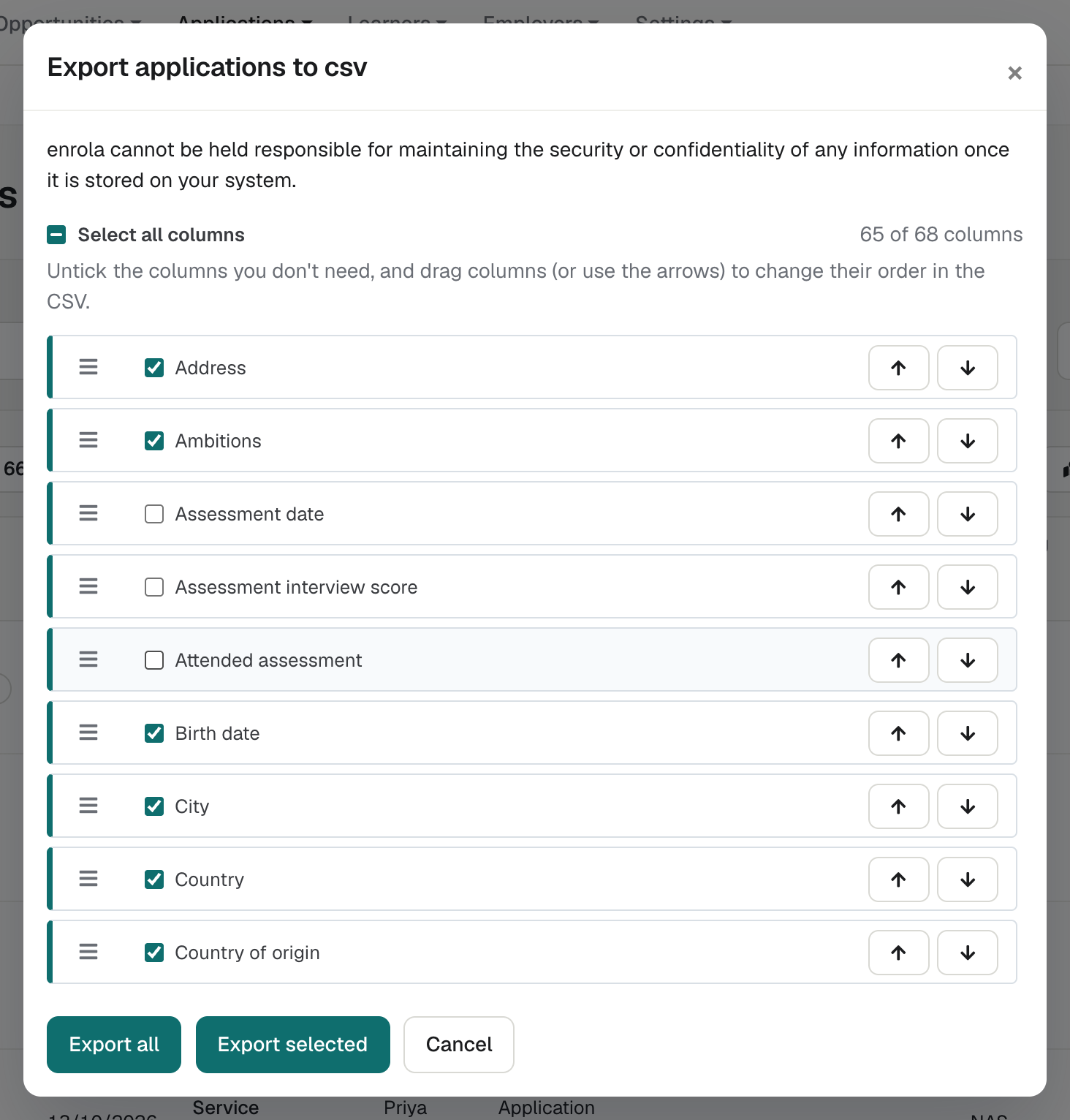Move Assessment date column down

pos(968,514)
